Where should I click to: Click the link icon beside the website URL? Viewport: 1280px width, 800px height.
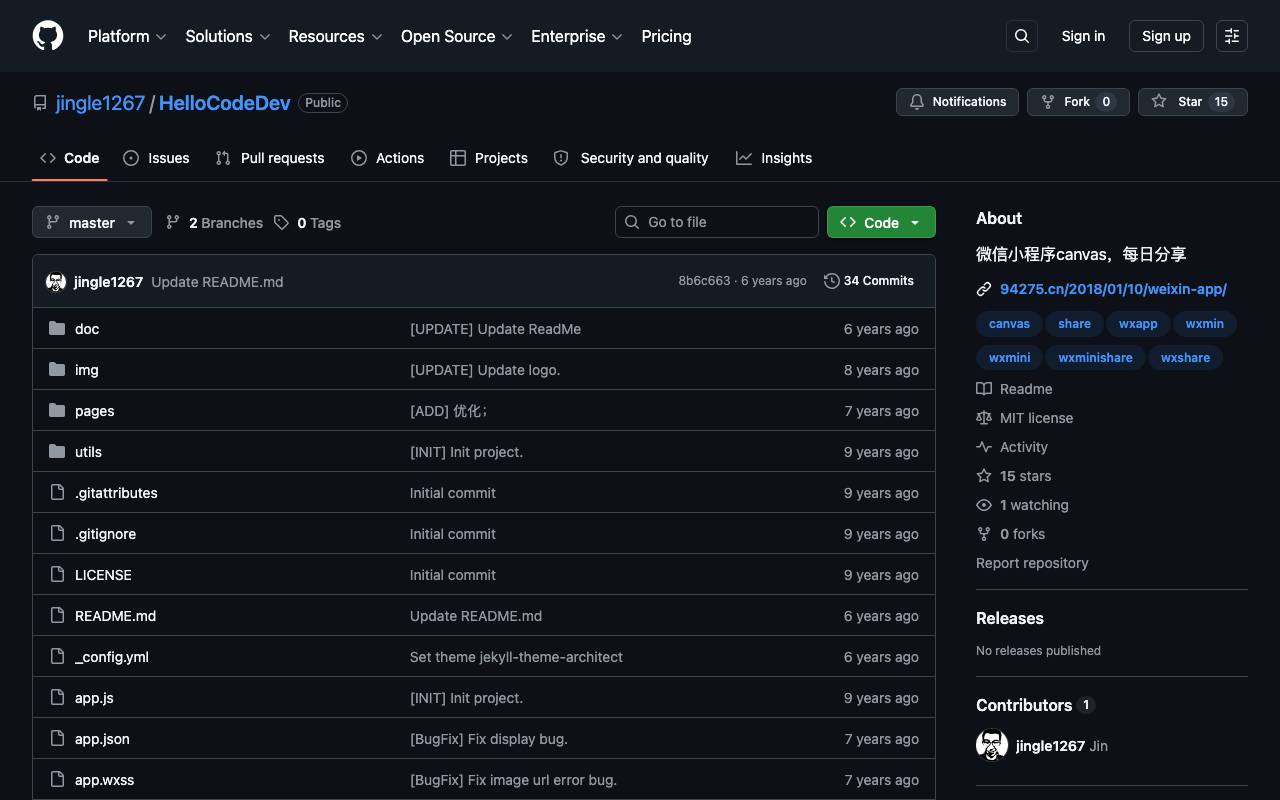[984, 289]
